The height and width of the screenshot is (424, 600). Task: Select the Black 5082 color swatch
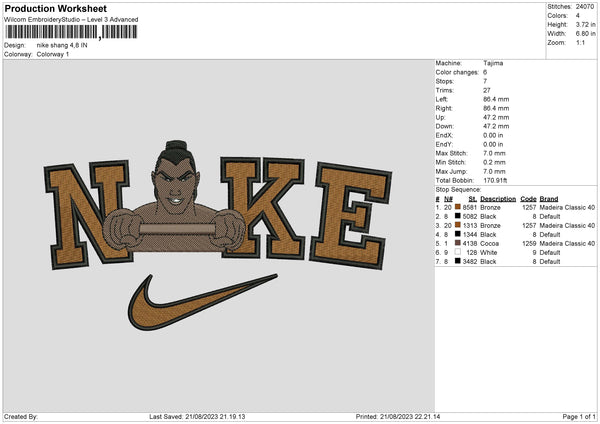pyautogui.click(x=458, y=216)
